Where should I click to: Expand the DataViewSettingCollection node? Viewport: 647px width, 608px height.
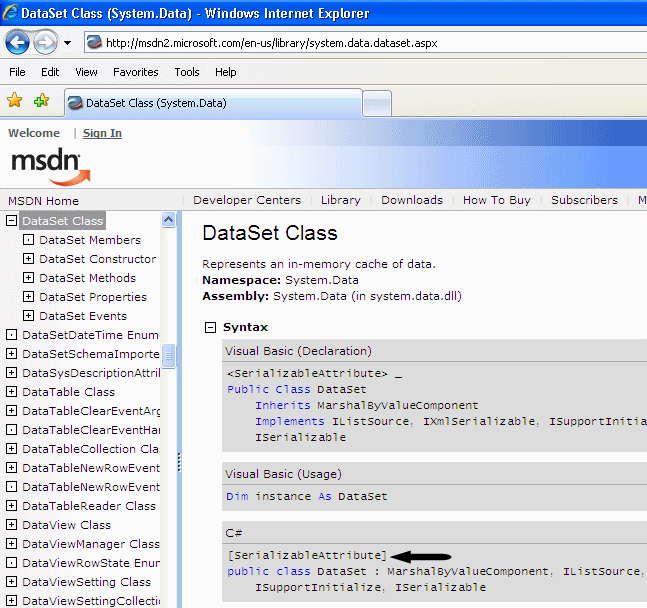12,600
